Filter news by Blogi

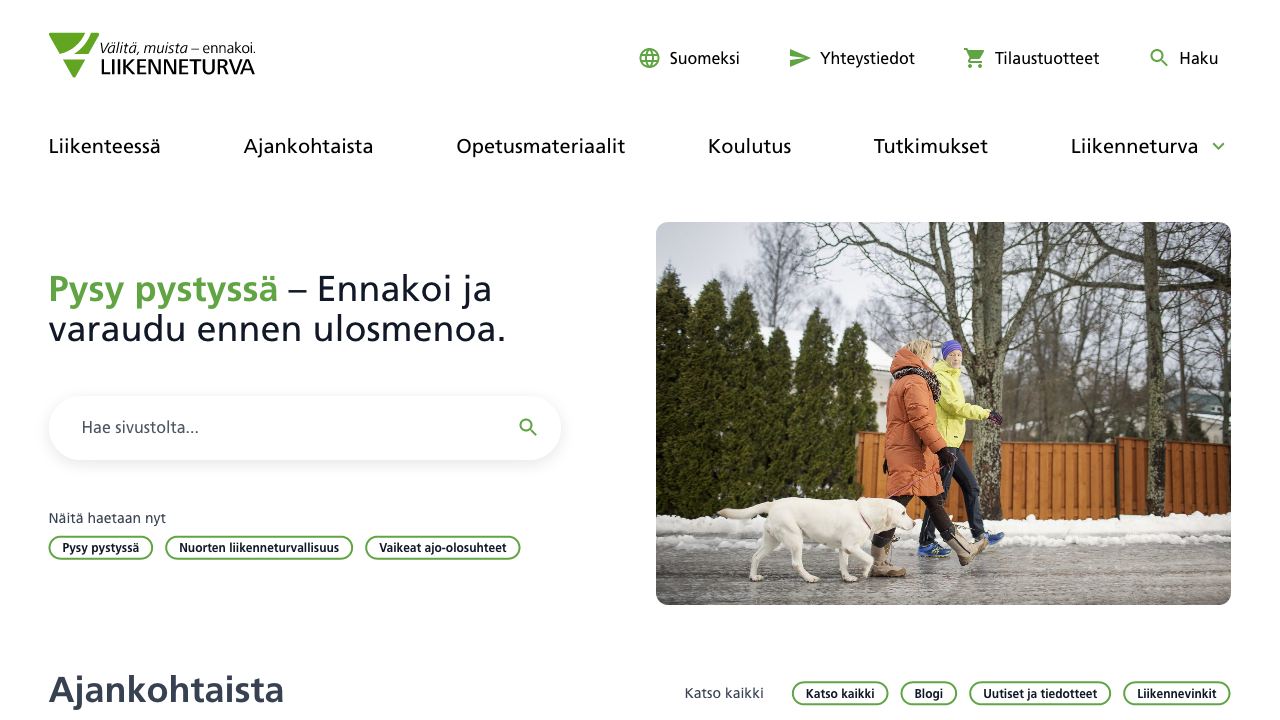pyautogui.click(x=929, y=693)
